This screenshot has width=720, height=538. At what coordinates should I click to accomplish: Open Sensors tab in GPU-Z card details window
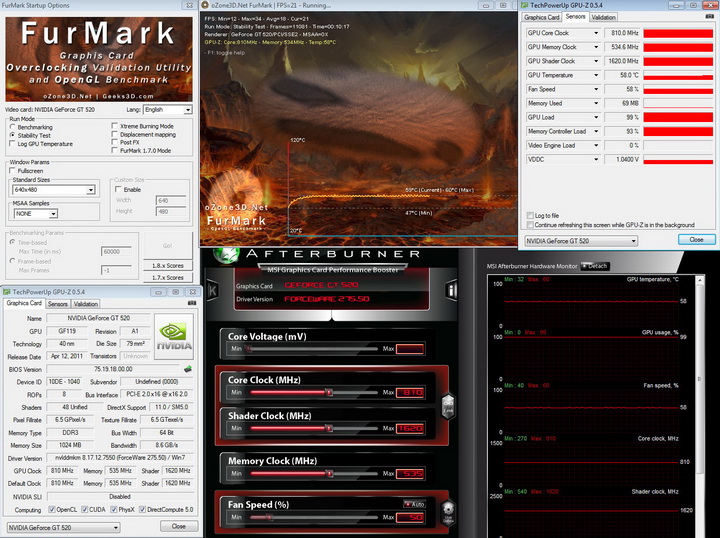(x=57, y=304)
